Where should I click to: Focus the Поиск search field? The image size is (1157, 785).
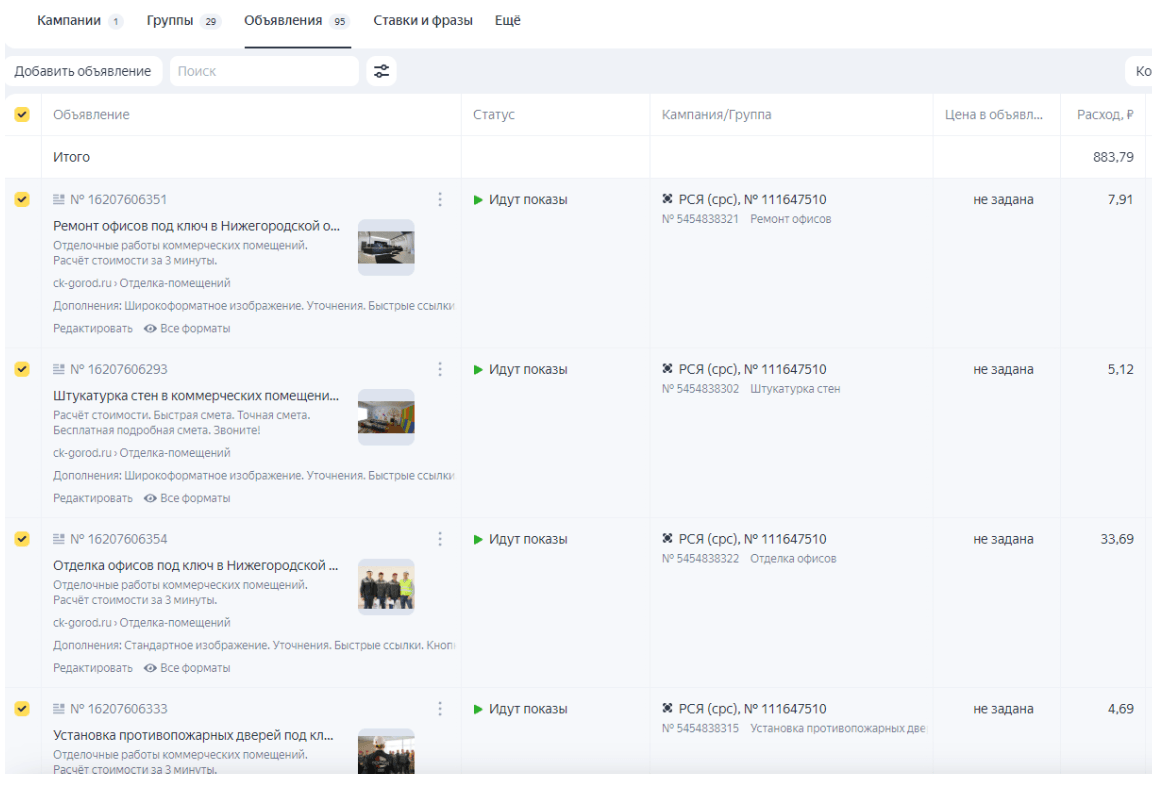264,72
